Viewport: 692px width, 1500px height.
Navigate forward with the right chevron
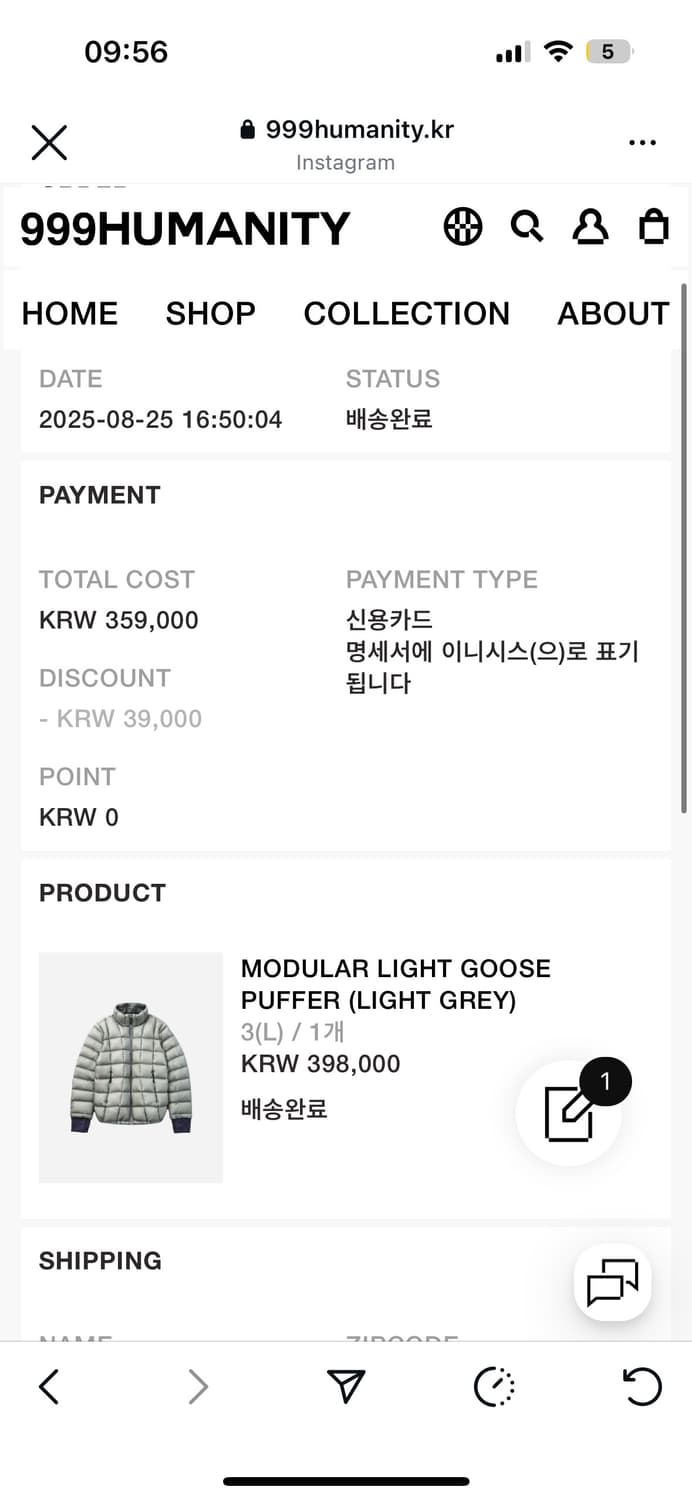click(x=197, y=1386)
